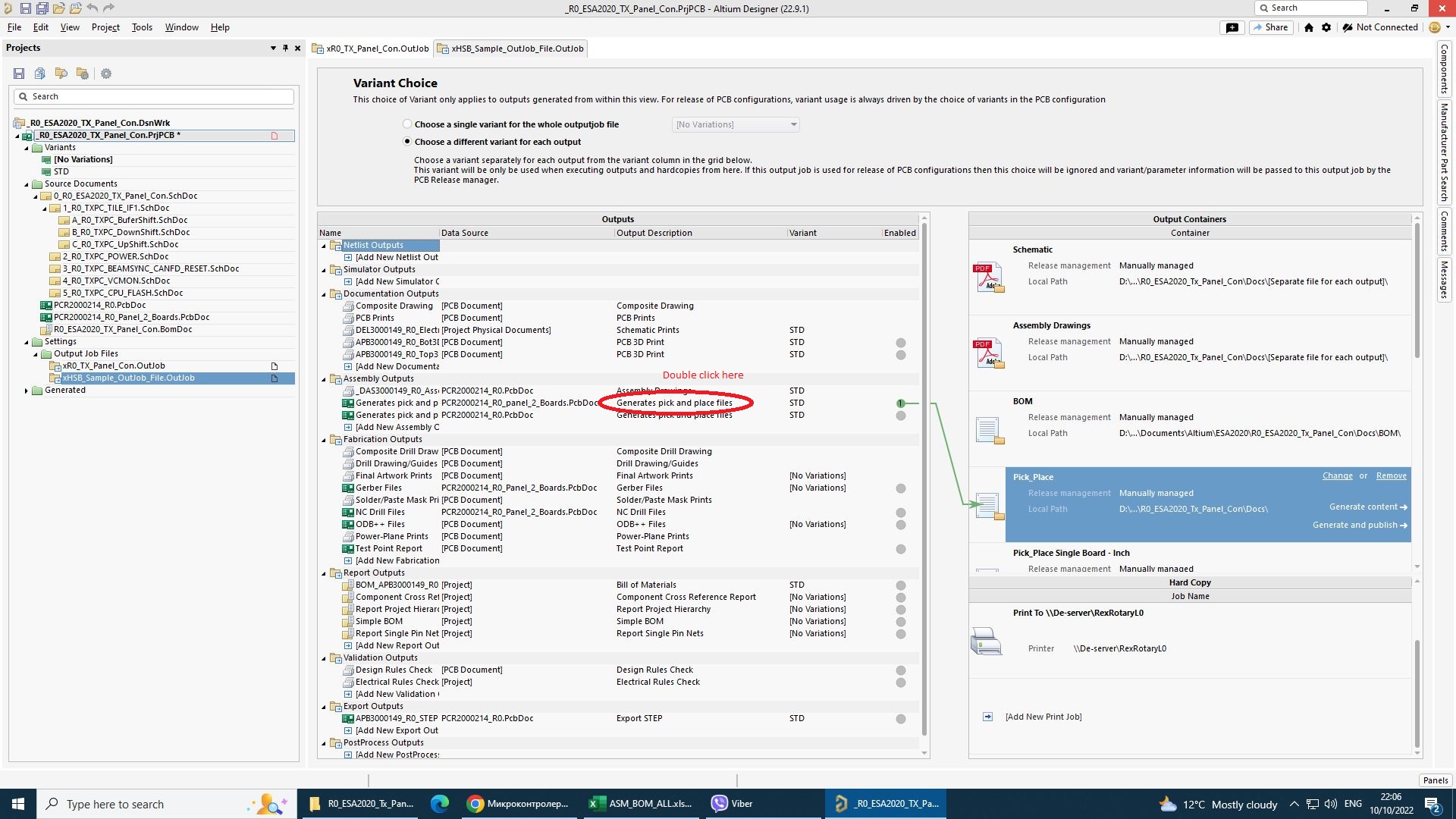
Task: Pin the Projects panel
Action: pyautogui.click(x=285, y=48)
